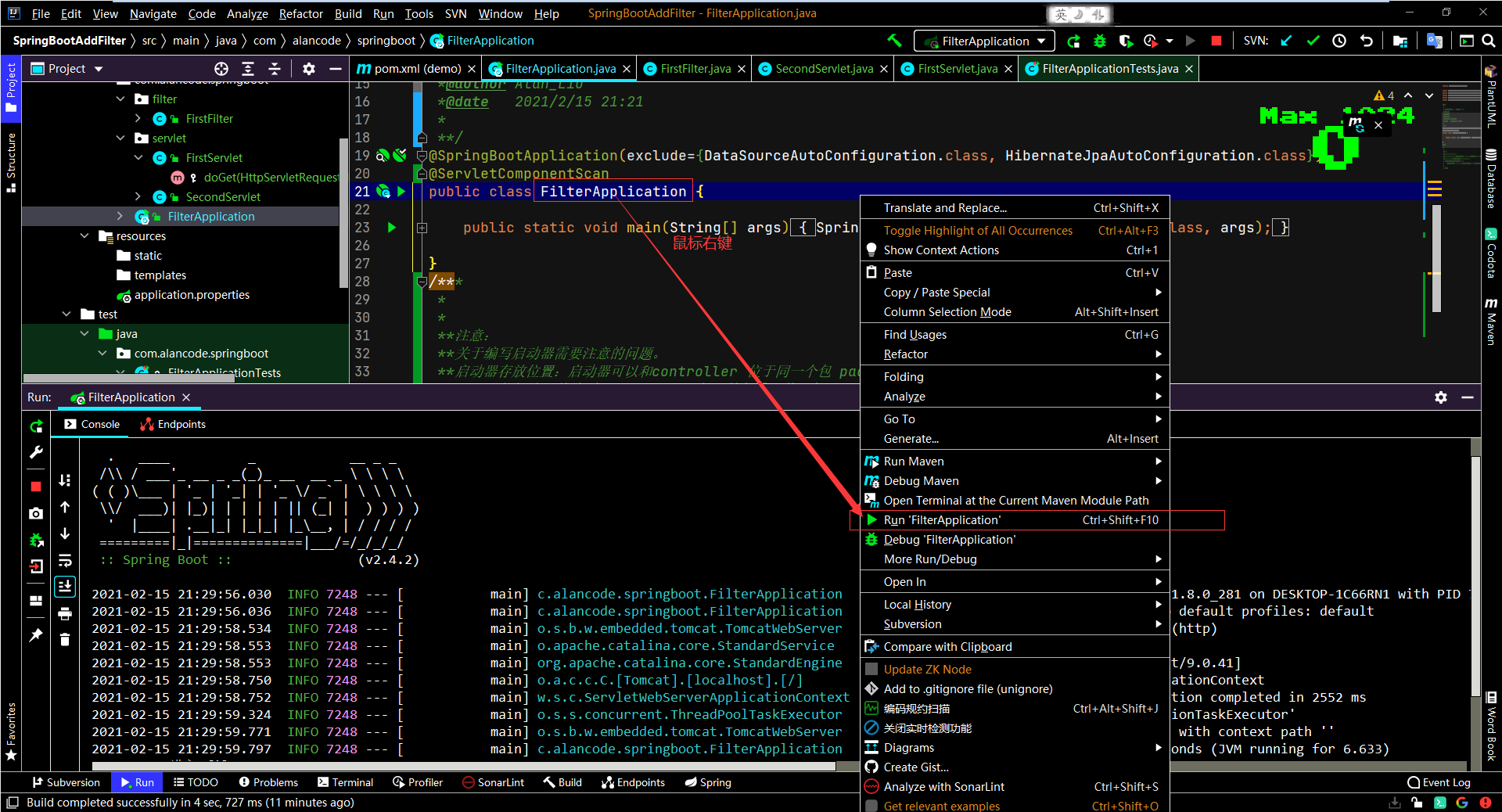Toggle the Database tool window on the right edge
The image size is (1502, 812).
click(1491, 178)
